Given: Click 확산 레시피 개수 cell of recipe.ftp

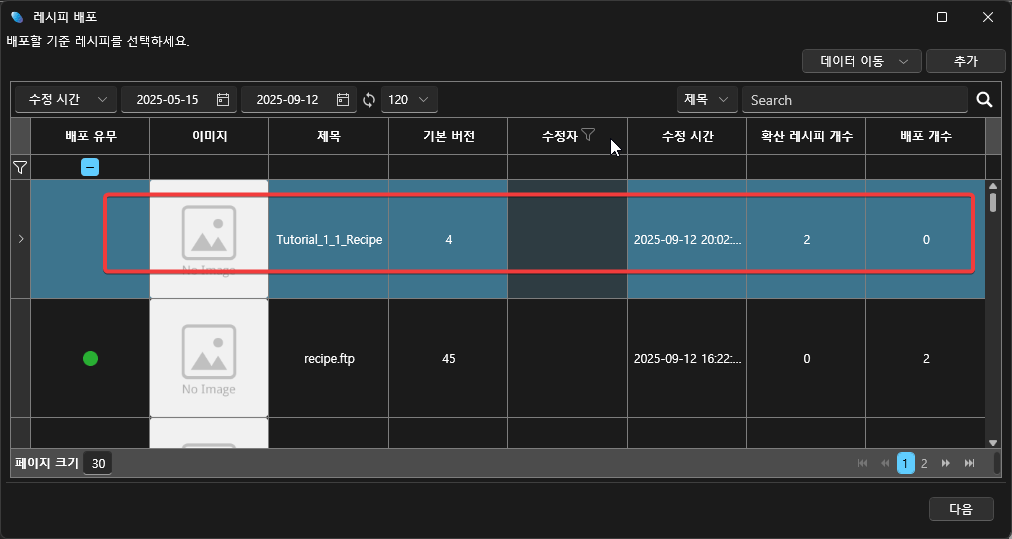Looking at the screenshot, I should 806,358.
